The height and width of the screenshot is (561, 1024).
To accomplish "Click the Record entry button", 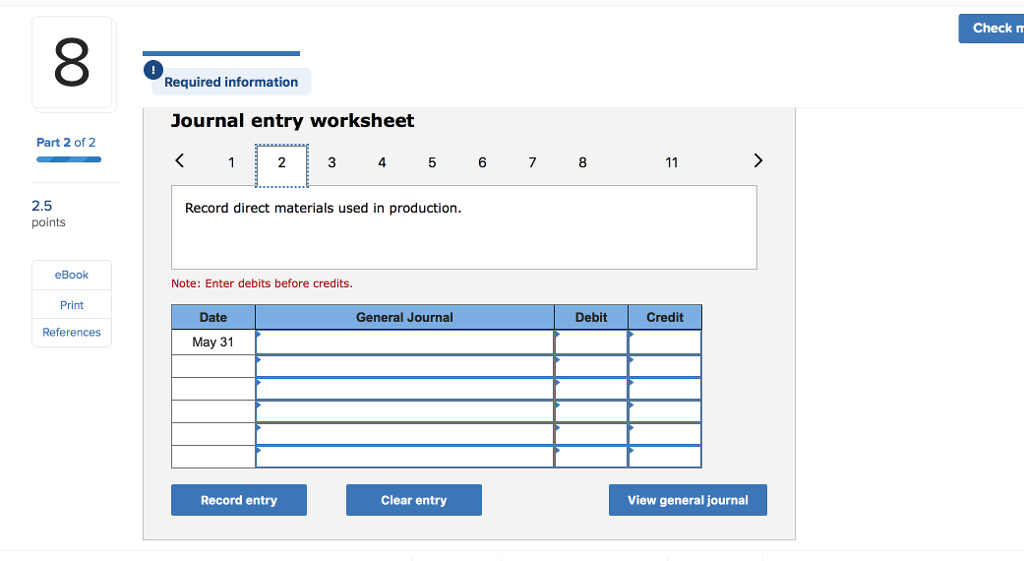I will [239, 500].
